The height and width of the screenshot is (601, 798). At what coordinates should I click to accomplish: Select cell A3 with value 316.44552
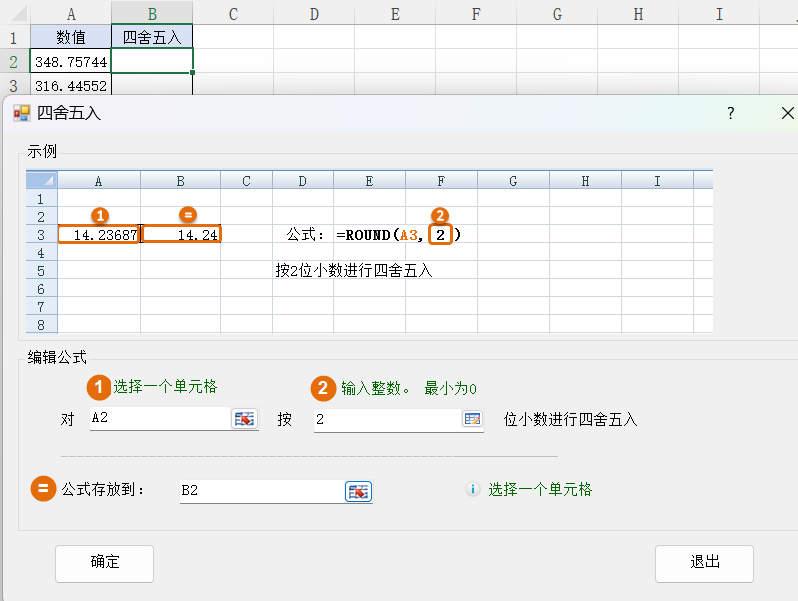click(70, 85)
